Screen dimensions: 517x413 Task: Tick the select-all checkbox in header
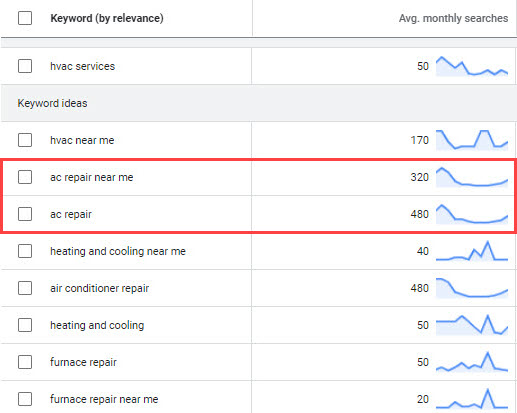coord(25,18)
